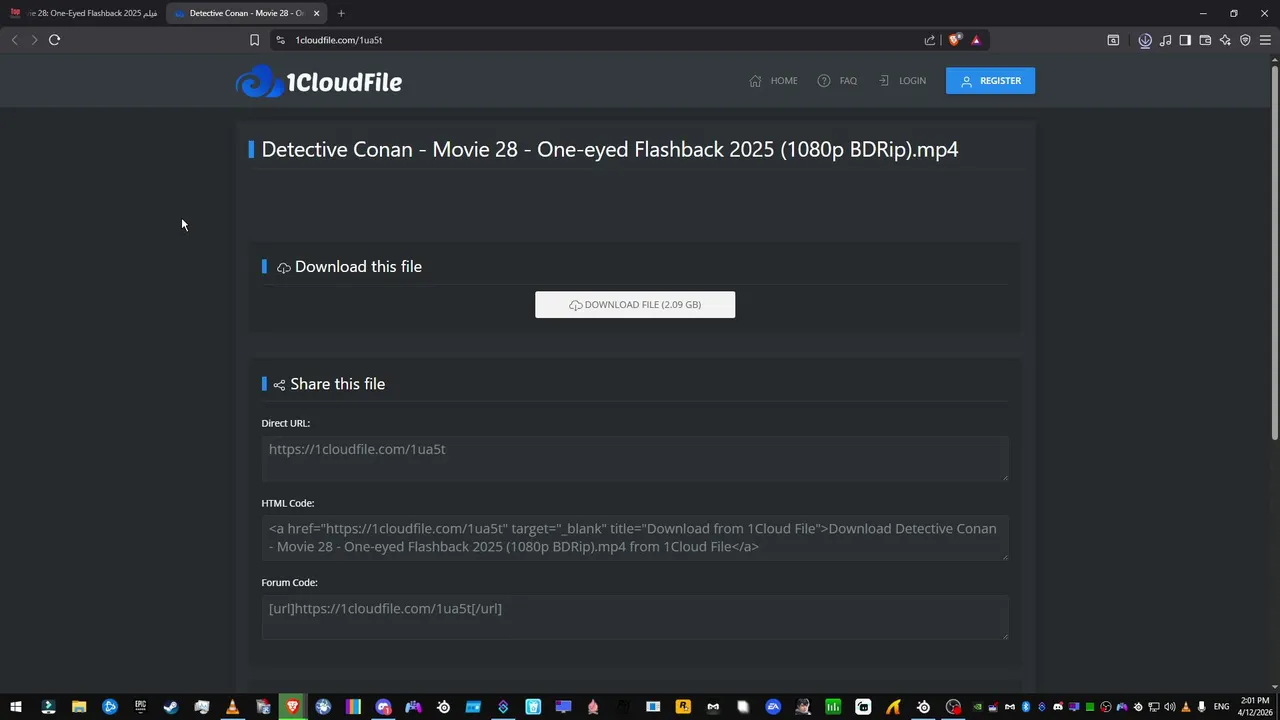This screenshot has height=720, width=1280.
Task: Click the REGISTER button
Action: pos(990,81)
